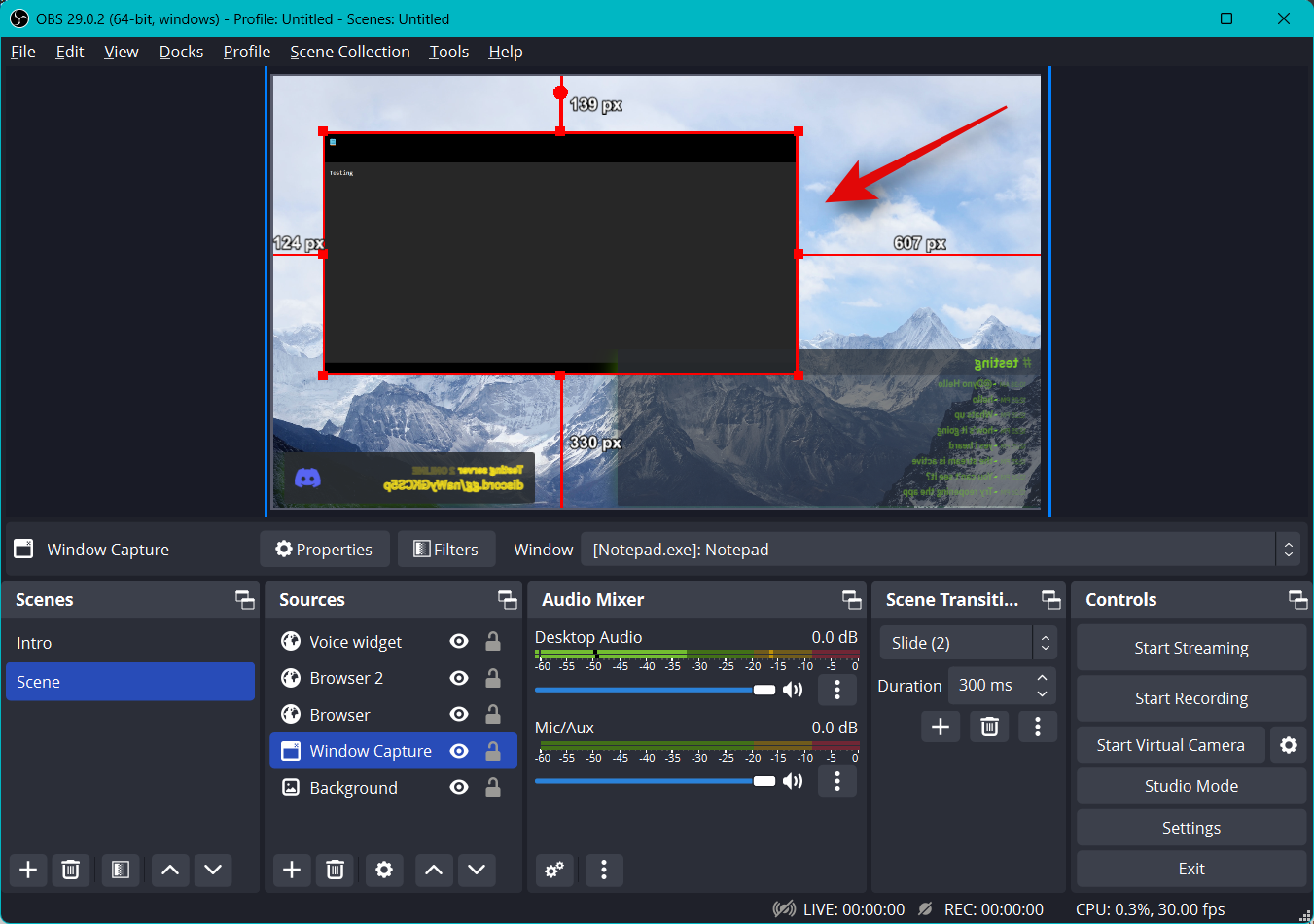Open Virtual Camera settings gear
Screen dimensions: 1314x924
1289,745
